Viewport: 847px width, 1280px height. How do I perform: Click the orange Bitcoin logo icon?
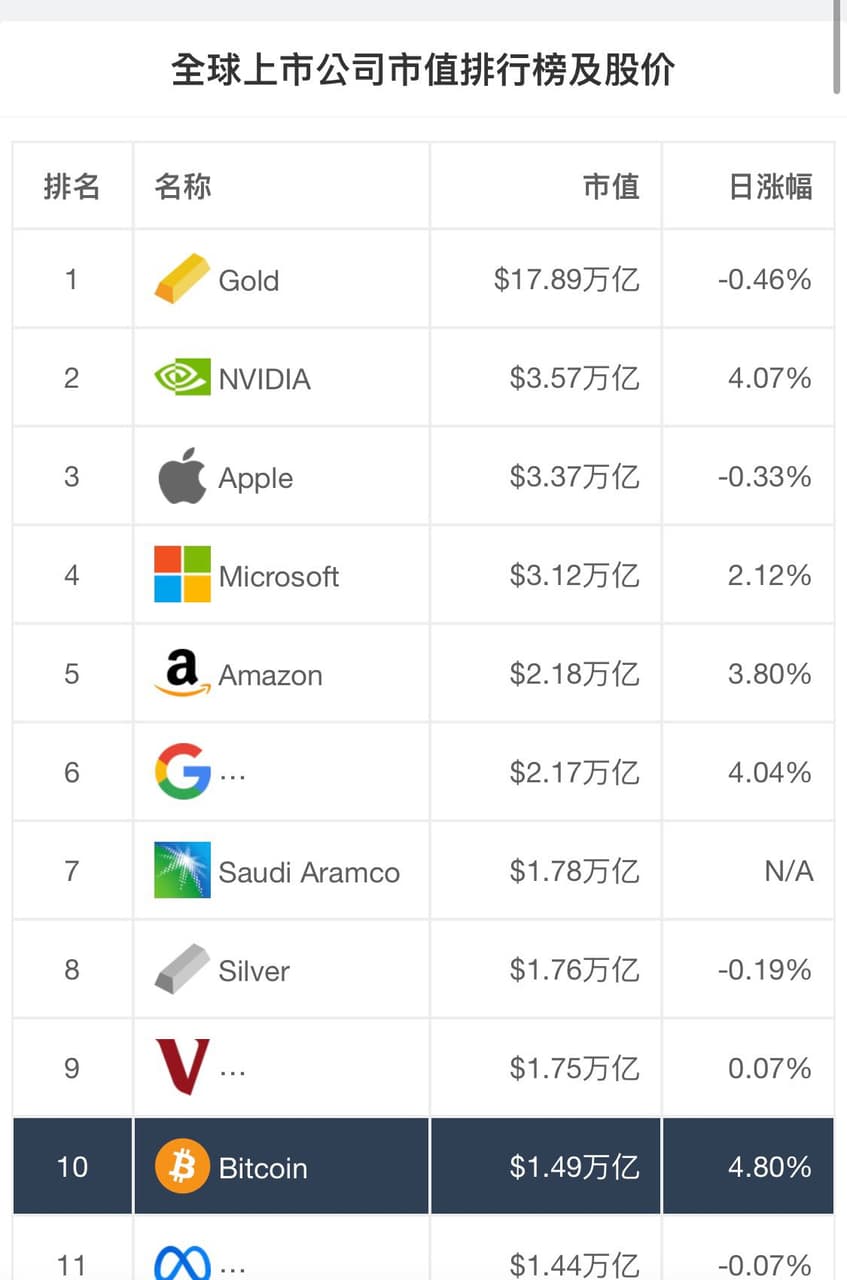click(182, 1167)
